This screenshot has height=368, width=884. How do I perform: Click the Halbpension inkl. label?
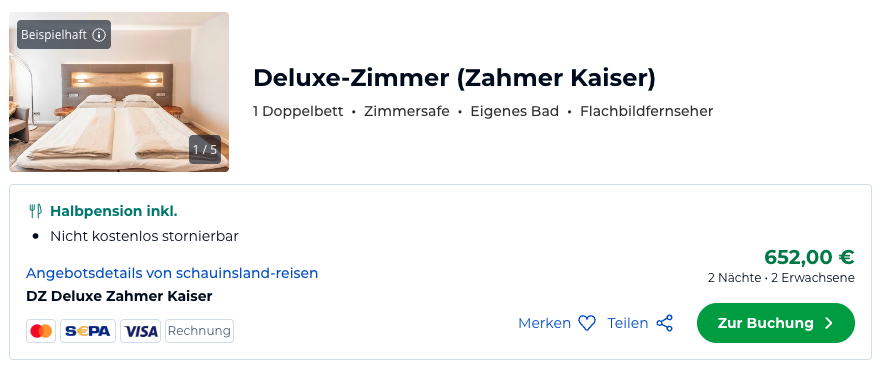[x=114, y=211]
